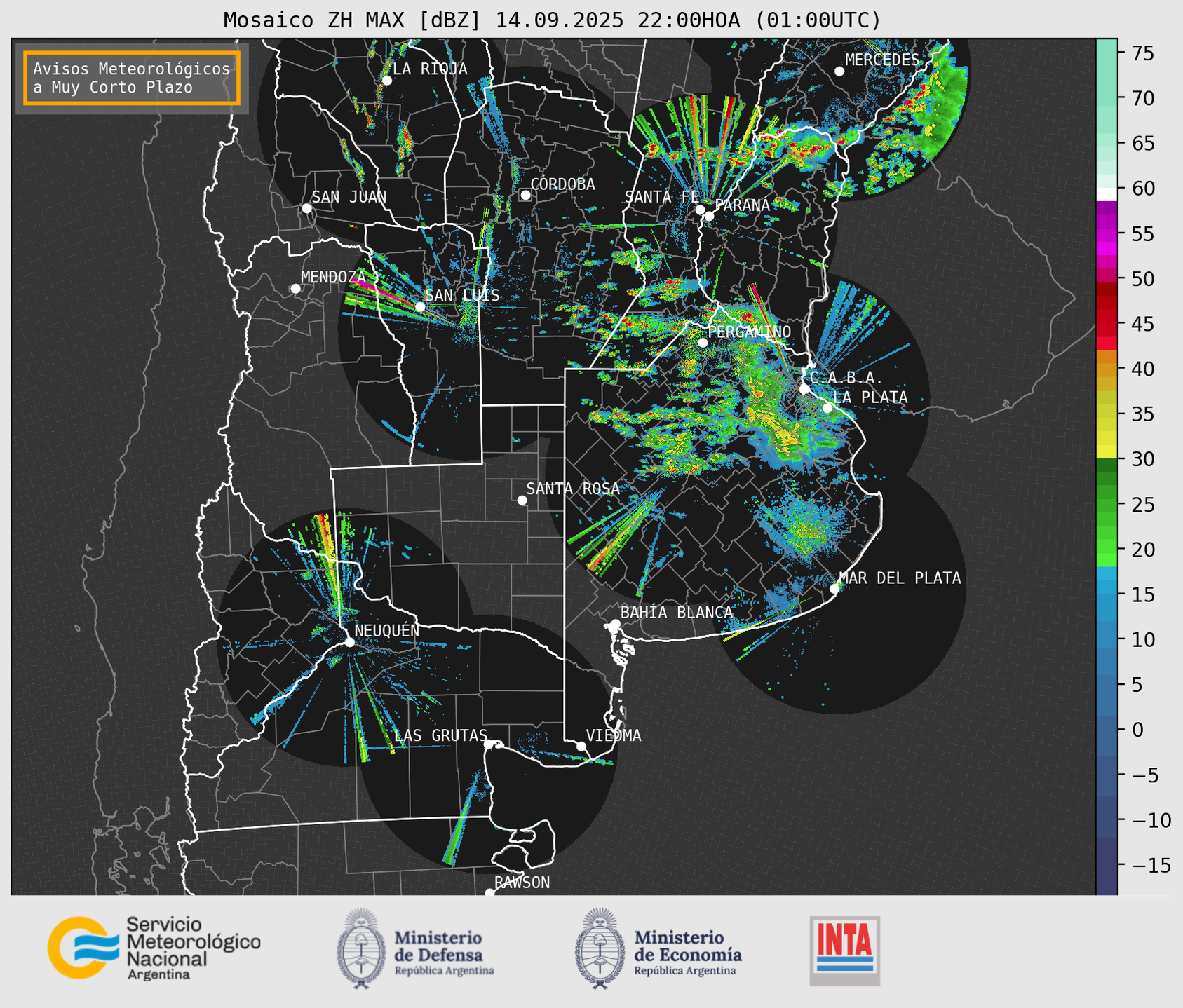Click the MAR DEL PLATA map label
The width and height of the screenshot is (1183, 1008).
click(900, 578)
